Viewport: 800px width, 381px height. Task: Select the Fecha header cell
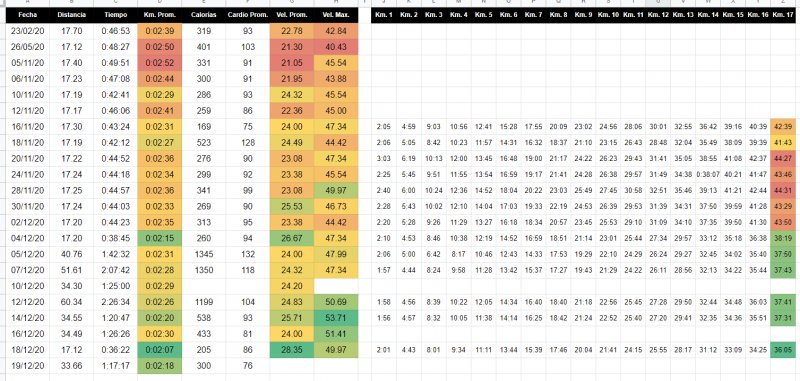[28, 15]
